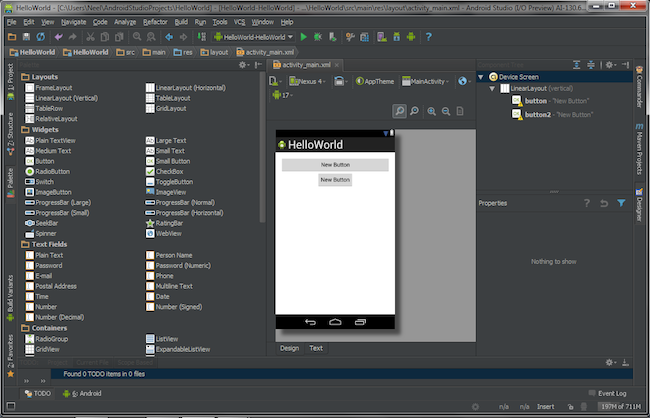Viewport: 650px width, 418px height.
Task: Open the AppTheme theme selector
Action: tap(376, 80)
